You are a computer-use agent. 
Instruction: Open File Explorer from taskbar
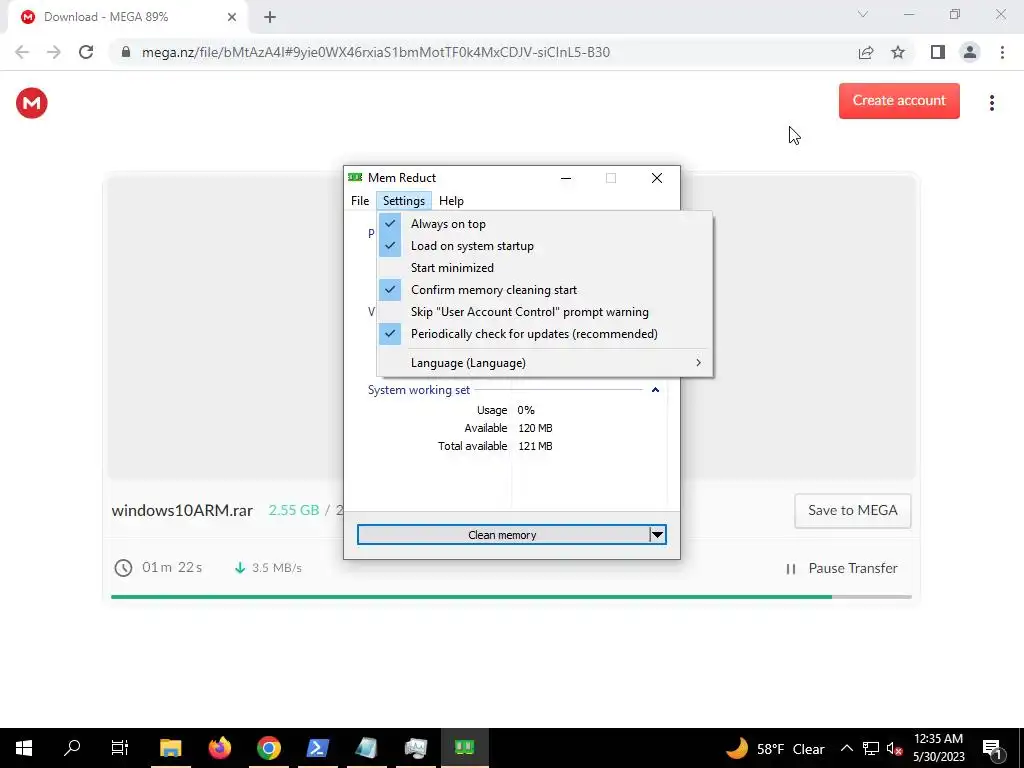[x=170, y=748]
